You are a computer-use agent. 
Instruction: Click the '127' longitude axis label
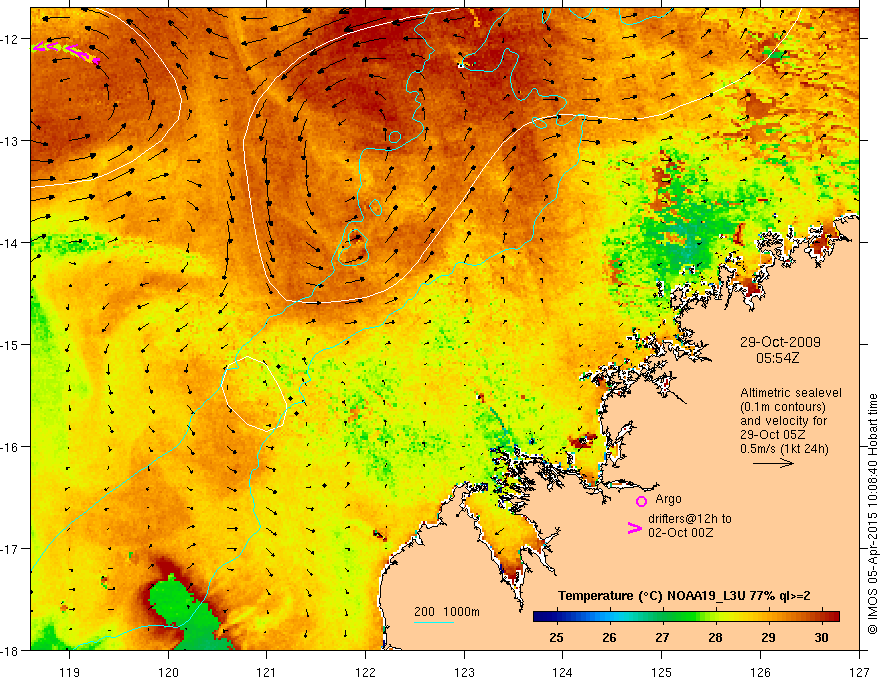pos(859,672)
